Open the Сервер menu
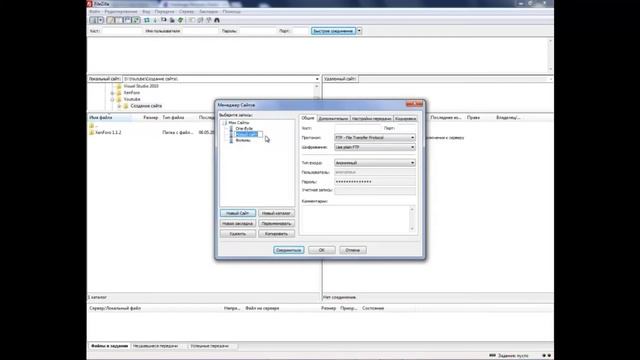The height and width of the screenshot is (360, 640). click(187, 11)
